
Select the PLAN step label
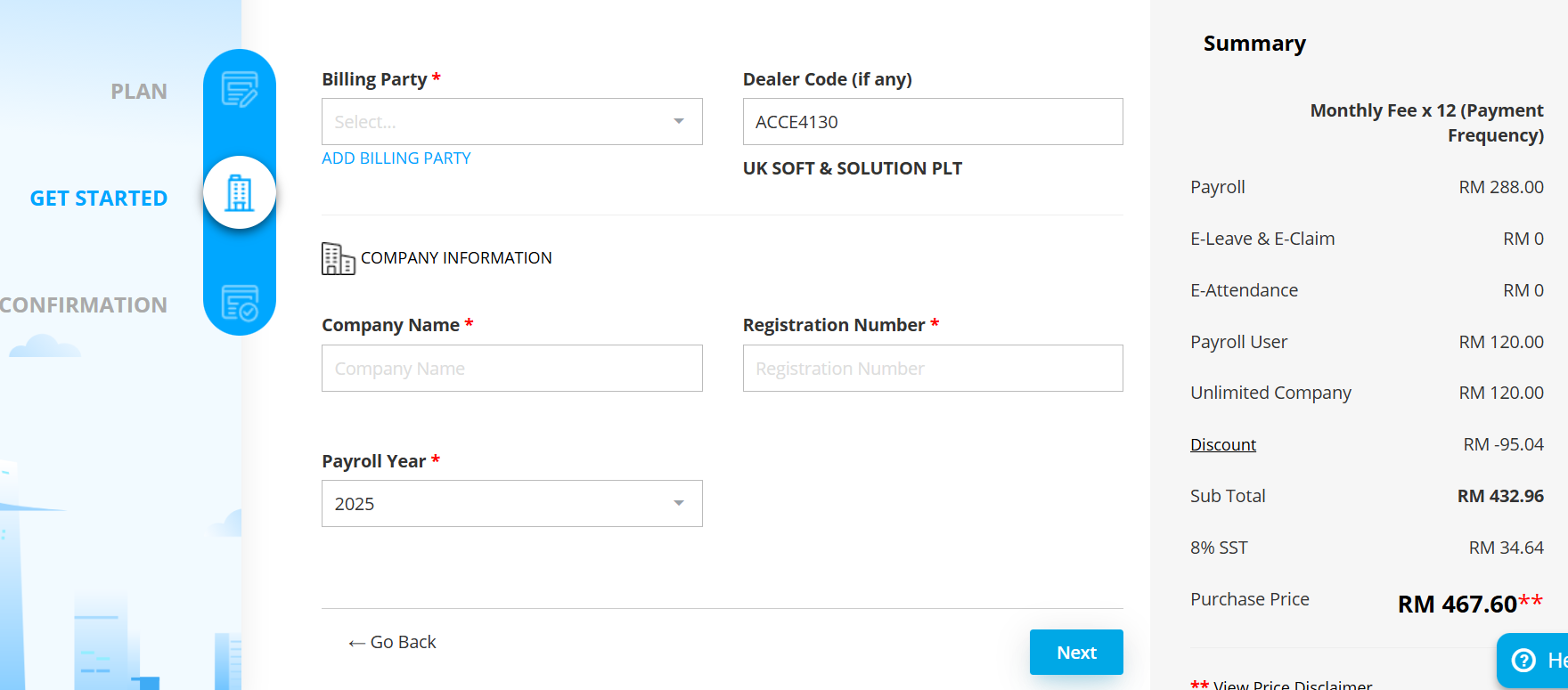point(139,92)
